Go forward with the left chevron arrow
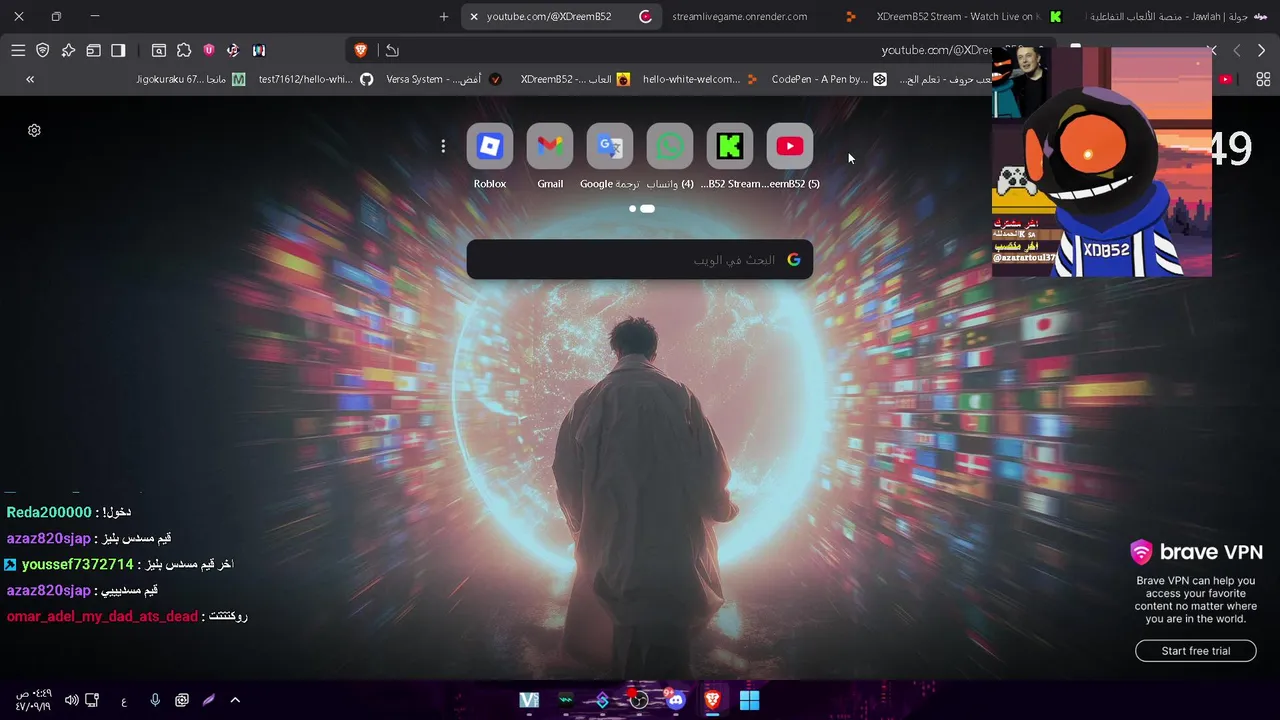 pyautogui.click(x=1237, y=50)
